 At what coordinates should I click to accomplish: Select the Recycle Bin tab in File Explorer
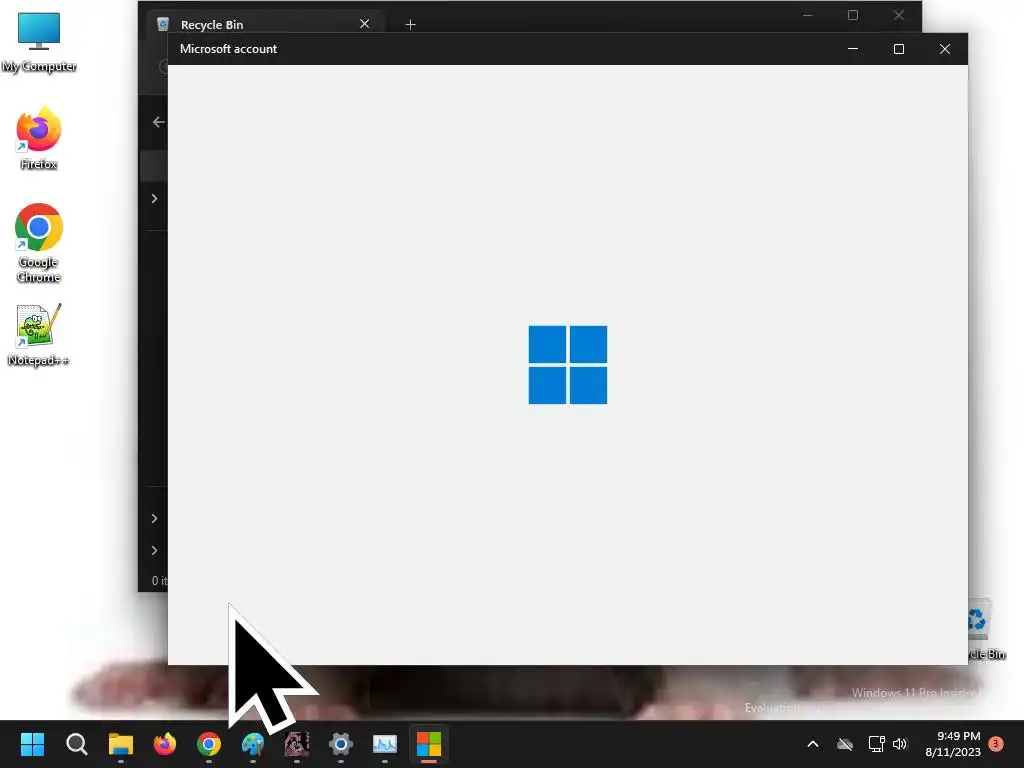[263, 25]
